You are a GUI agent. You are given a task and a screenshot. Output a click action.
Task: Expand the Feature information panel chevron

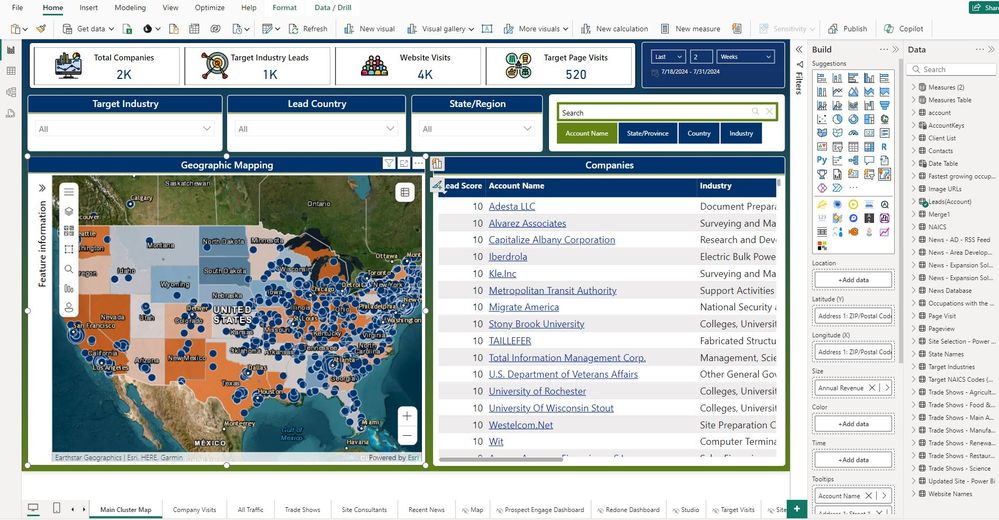(42, 188)
